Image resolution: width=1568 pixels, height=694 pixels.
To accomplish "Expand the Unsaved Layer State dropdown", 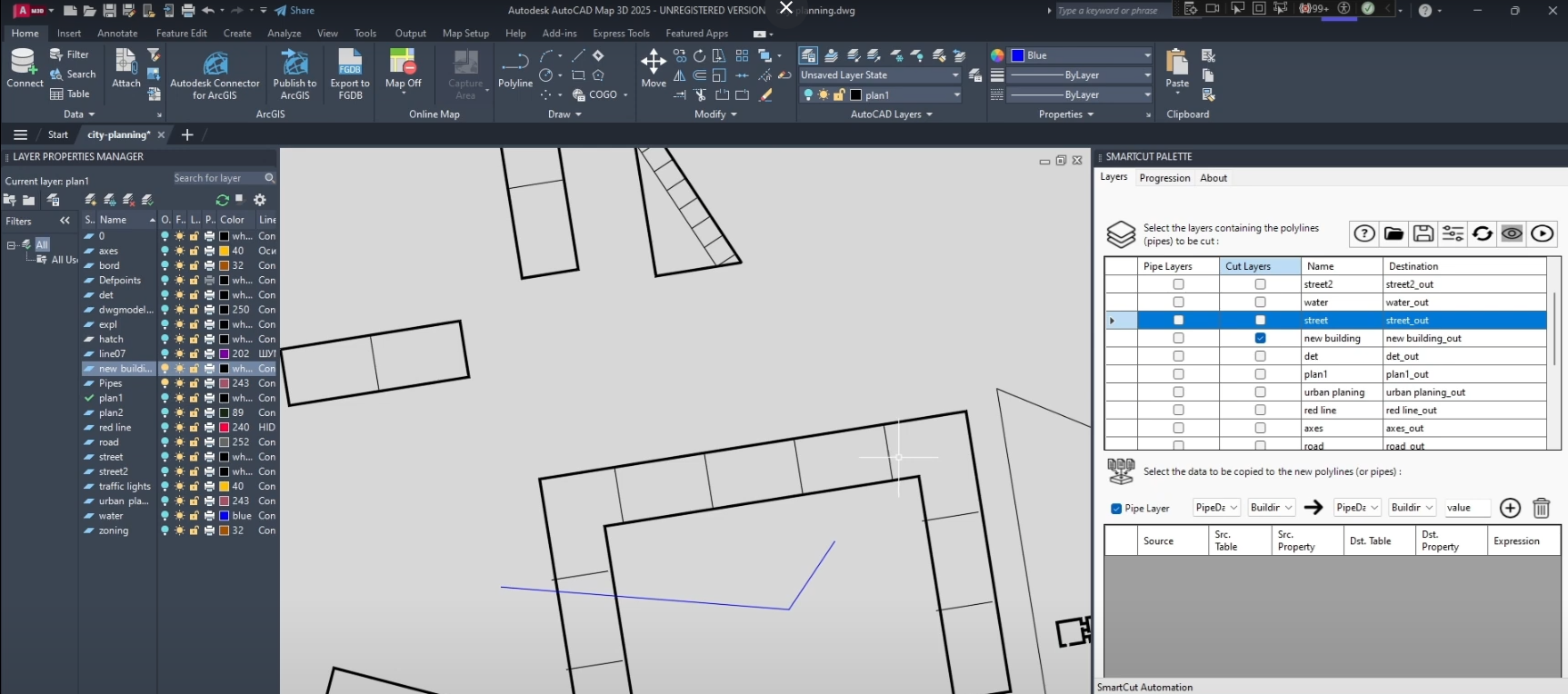I will tap(956, 75).
